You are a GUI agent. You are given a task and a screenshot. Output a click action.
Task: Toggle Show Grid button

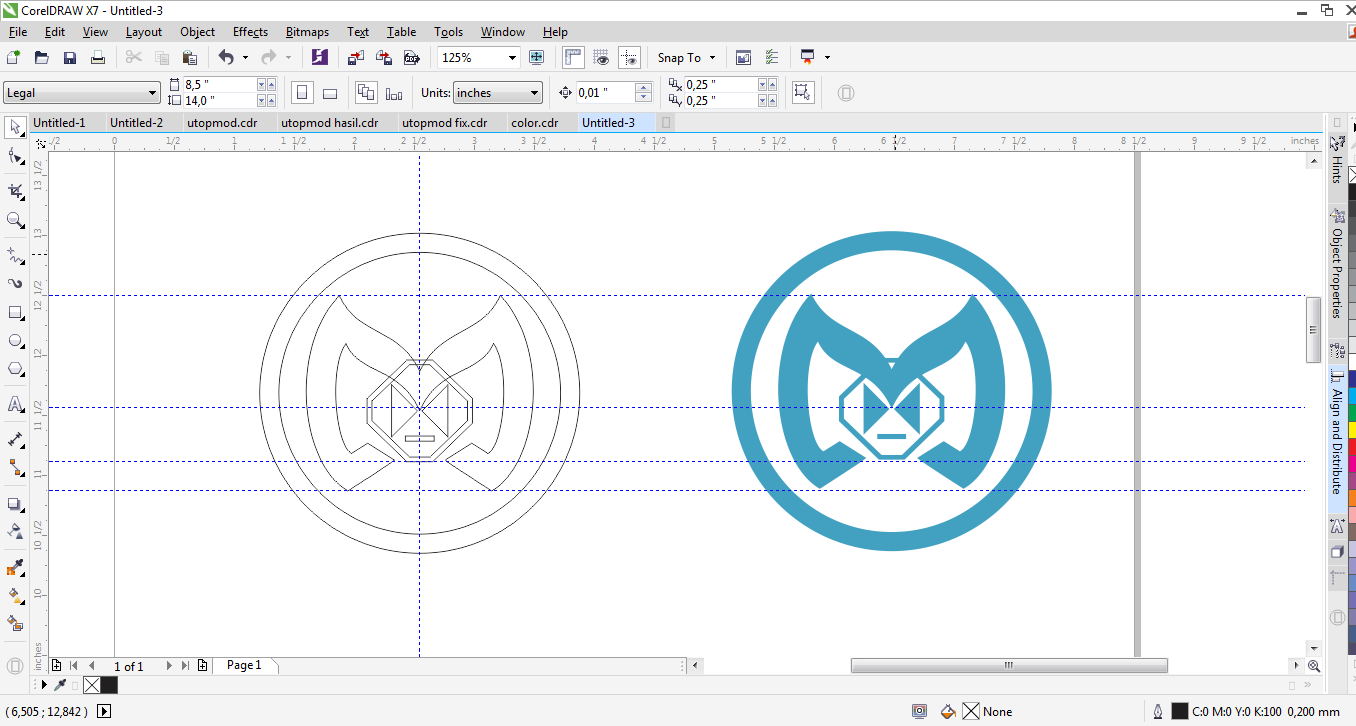click(601, 58)
